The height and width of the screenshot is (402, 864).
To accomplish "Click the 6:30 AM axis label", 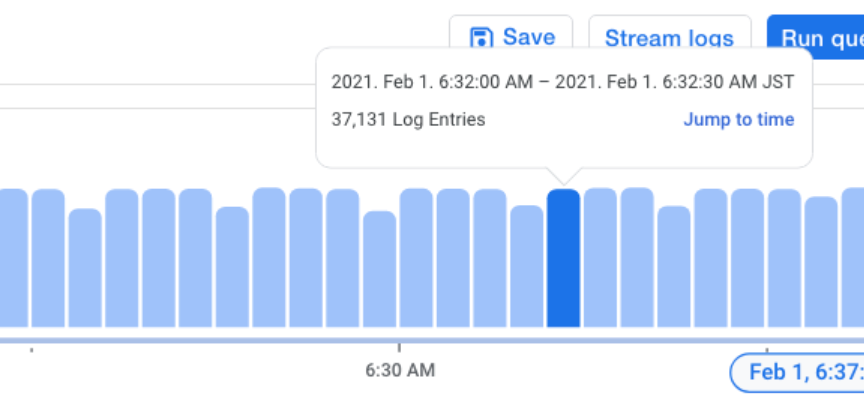I will 400,370.
